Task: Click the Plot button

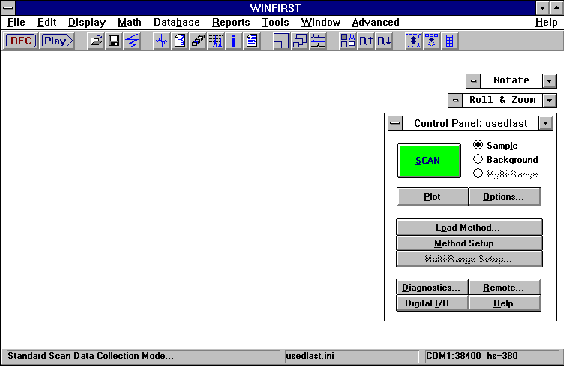Action: tap(432, 197)
